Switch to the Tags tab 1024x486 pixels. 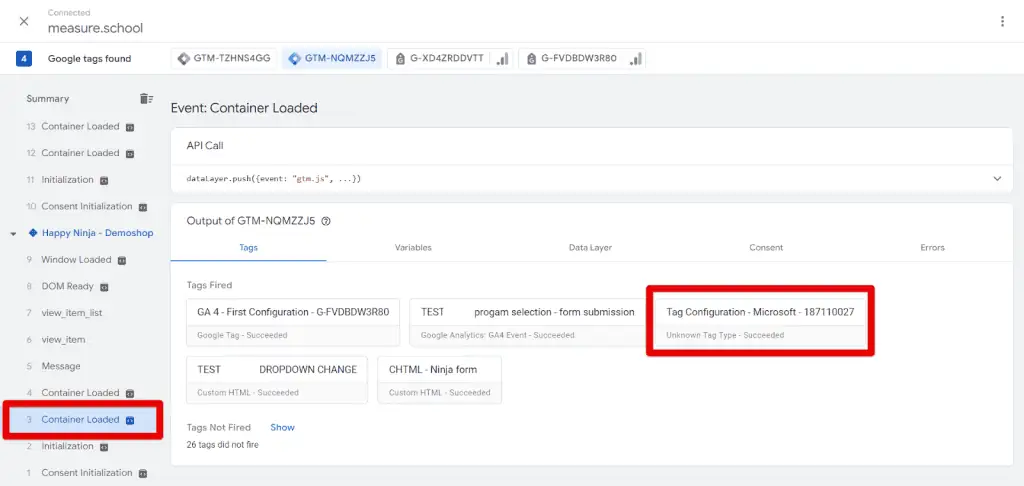[248, 248]
